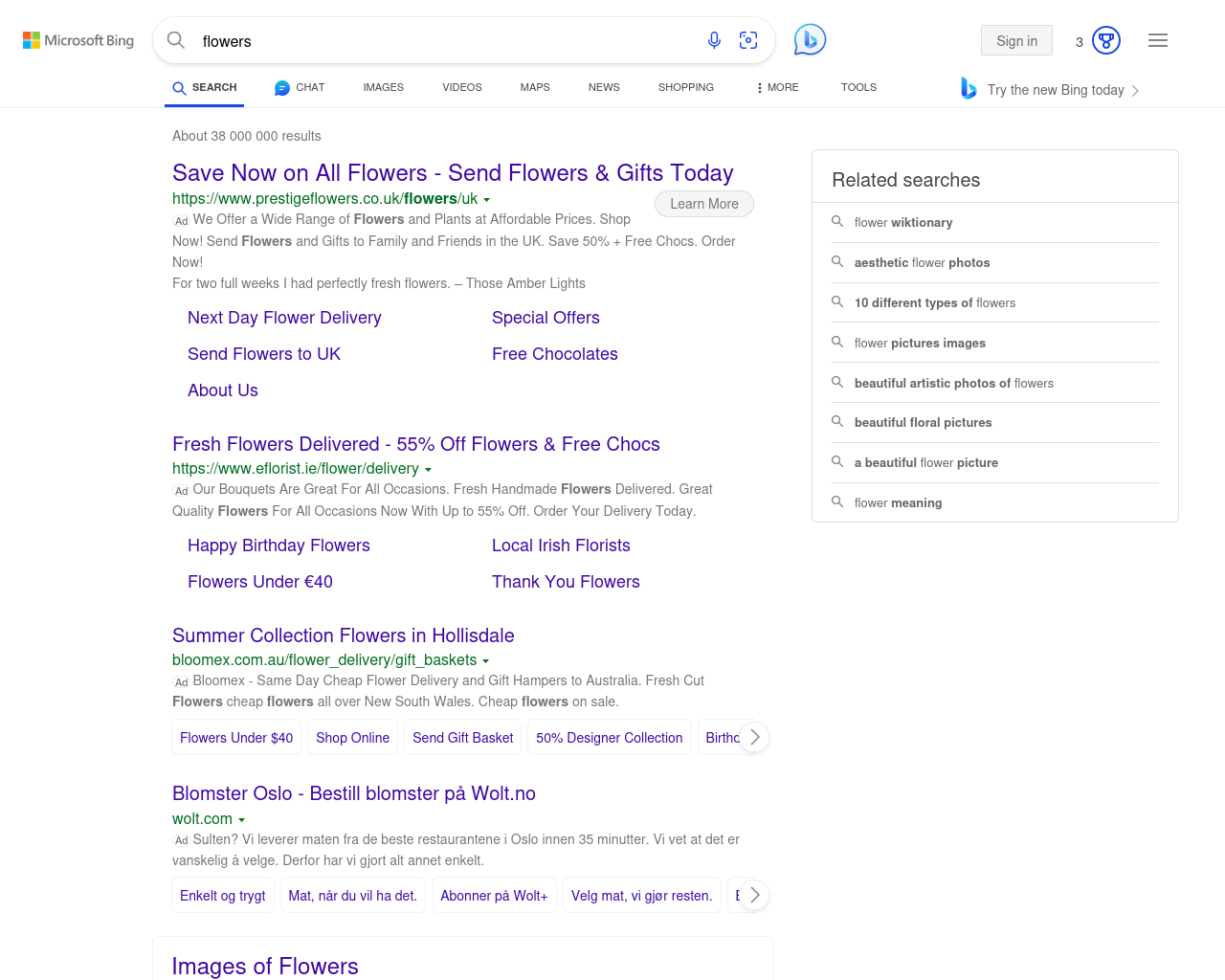Click the Bing logo next to Try the new Bing
Viewport: 1225px width, 980px height.
969,88
